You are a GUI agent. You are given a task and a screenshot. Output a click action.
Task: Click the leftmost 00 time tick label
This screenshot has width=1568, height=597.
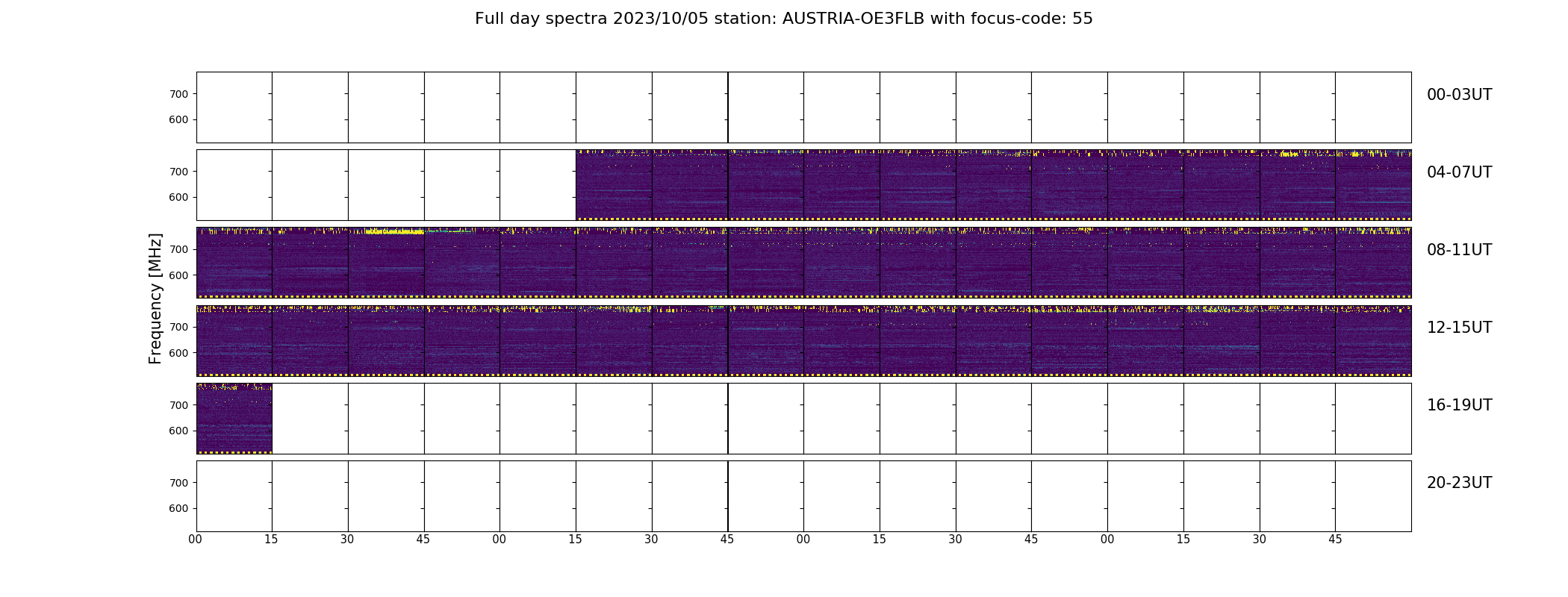196,540
